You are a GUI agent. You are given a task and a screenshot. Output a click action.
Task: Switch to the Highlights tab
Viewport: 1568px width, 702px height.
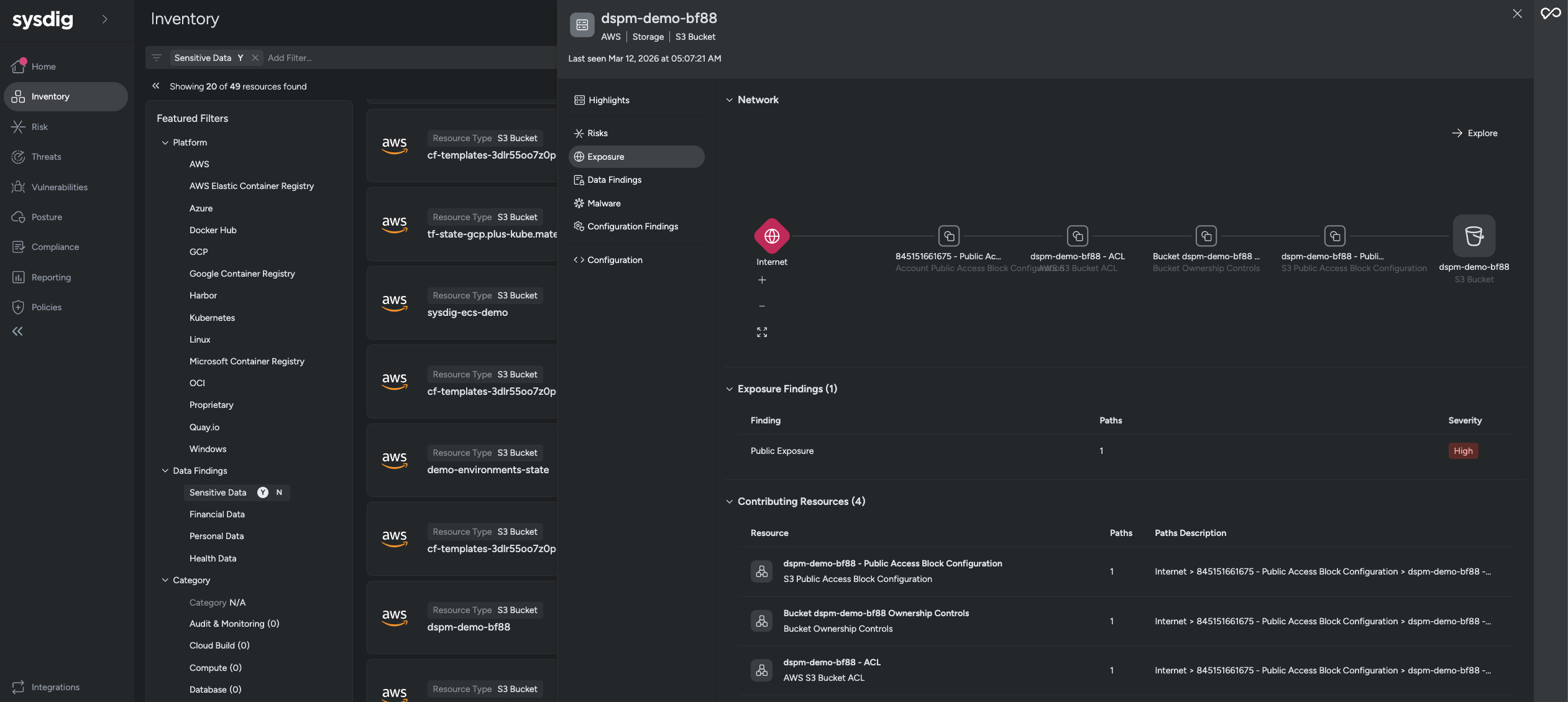click(x=608, y=99)
